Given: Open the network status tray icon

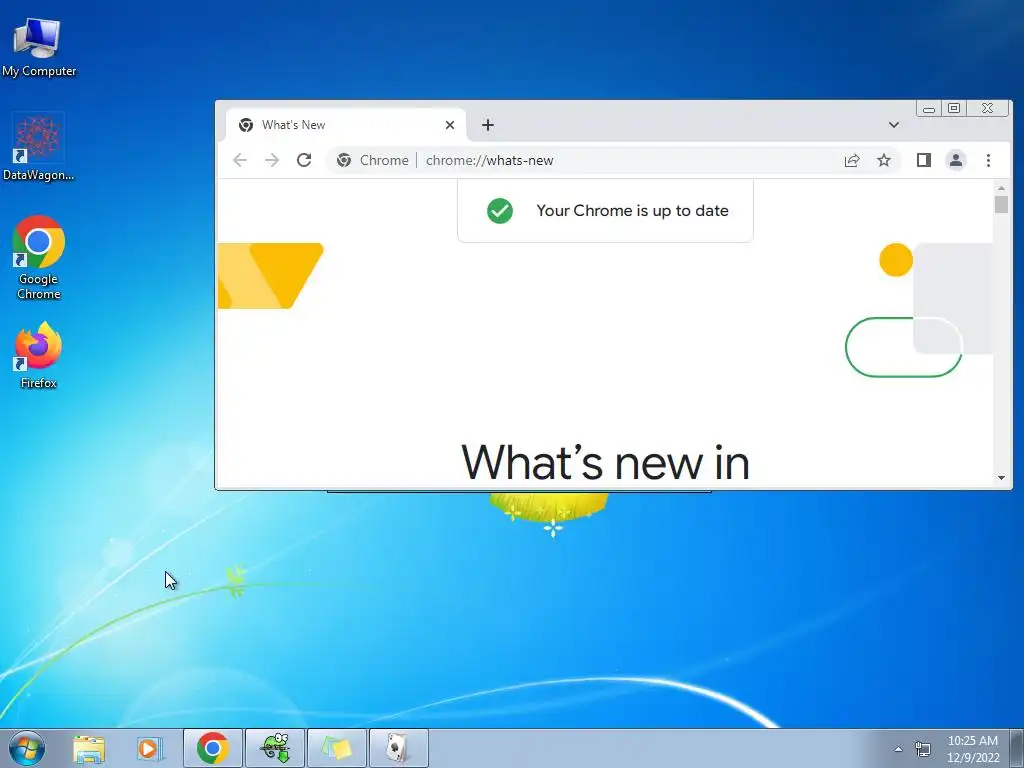Looking at the screenshot, I should point(923,748).
